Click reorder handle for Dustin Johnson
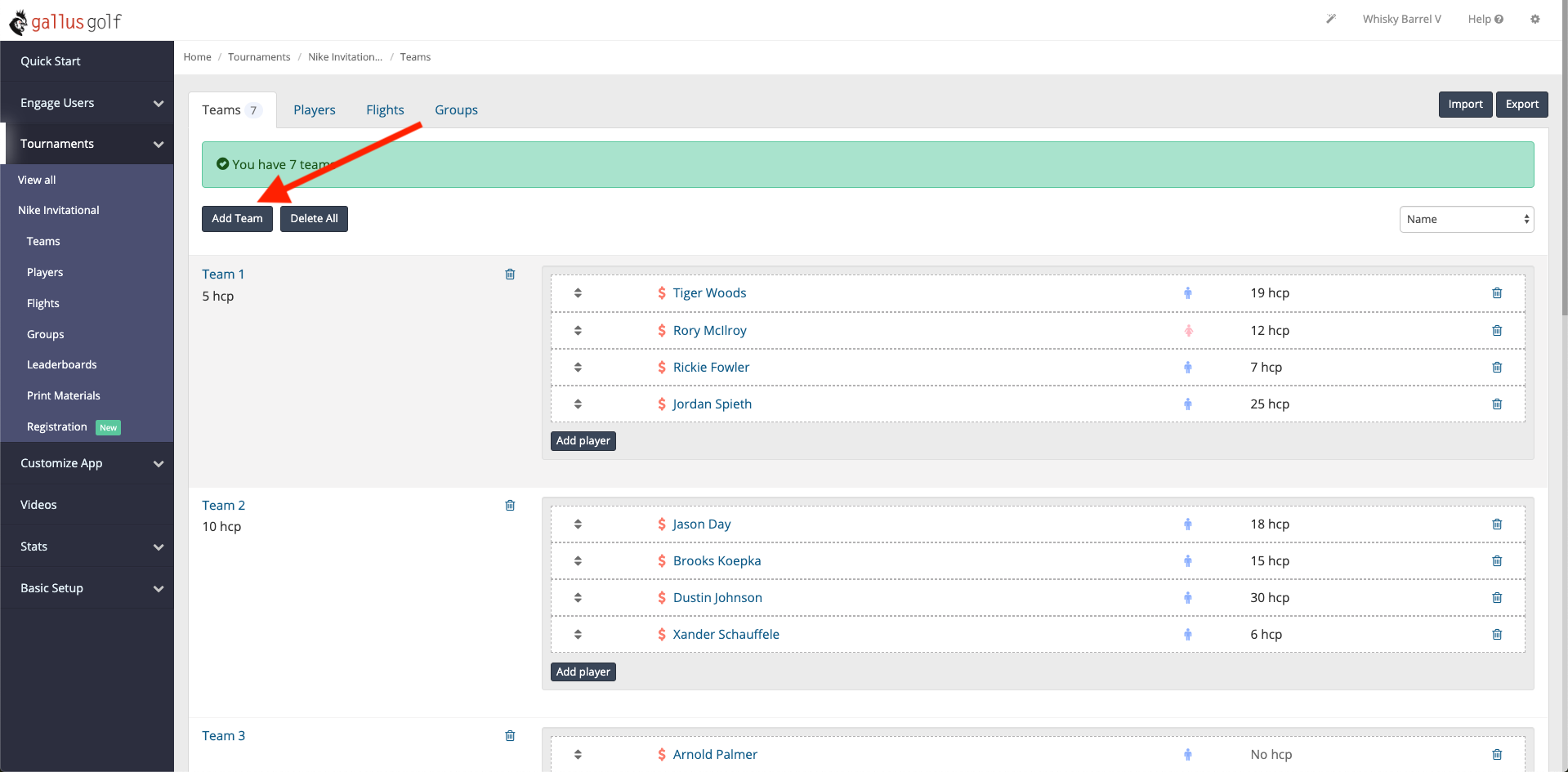 (x=578, y=598)
